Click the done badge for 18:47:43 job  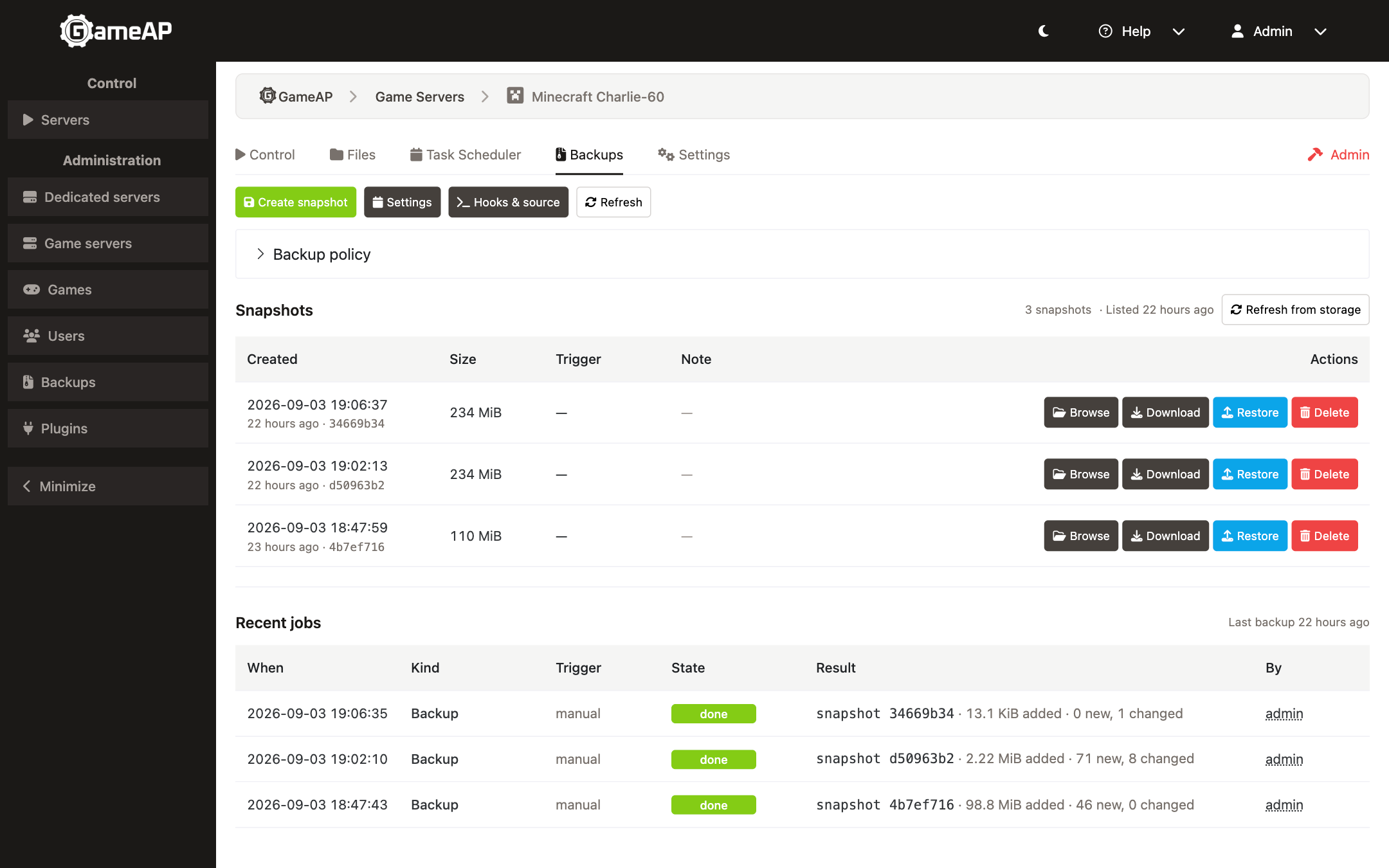click(714, 805)
